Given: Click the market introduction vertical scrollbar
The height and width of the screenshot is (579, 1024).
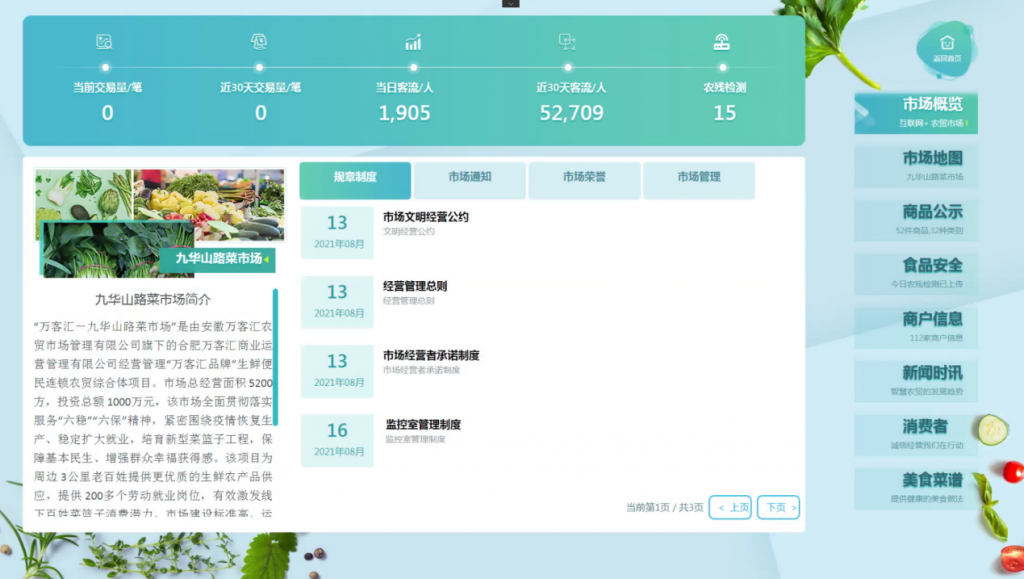Looking at the screenshot, I should click(x=275, y=357).
